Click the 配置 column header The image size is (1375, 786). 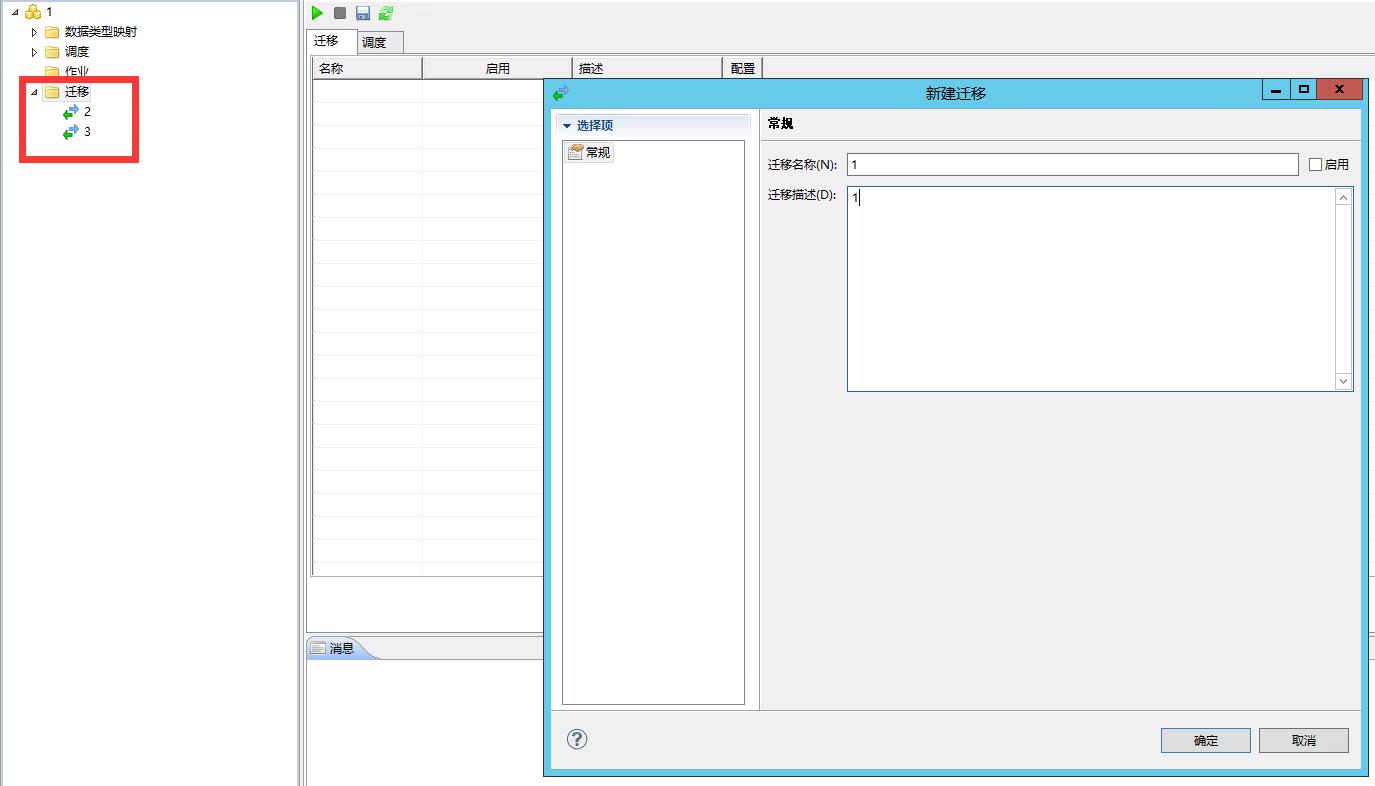click(x=743, y=68)
